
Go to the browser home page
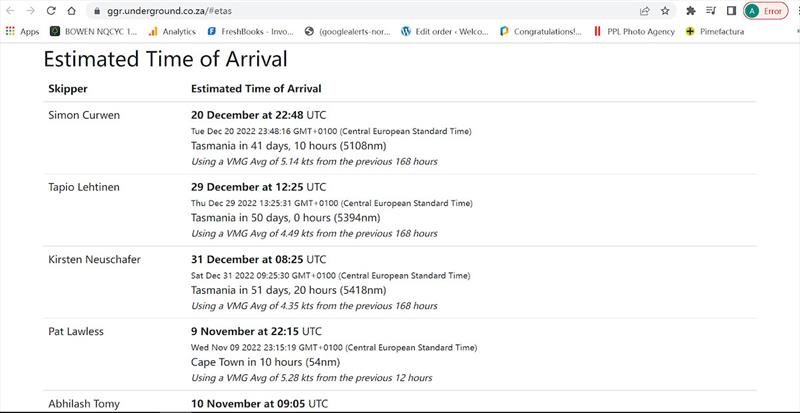click(72, 11)
